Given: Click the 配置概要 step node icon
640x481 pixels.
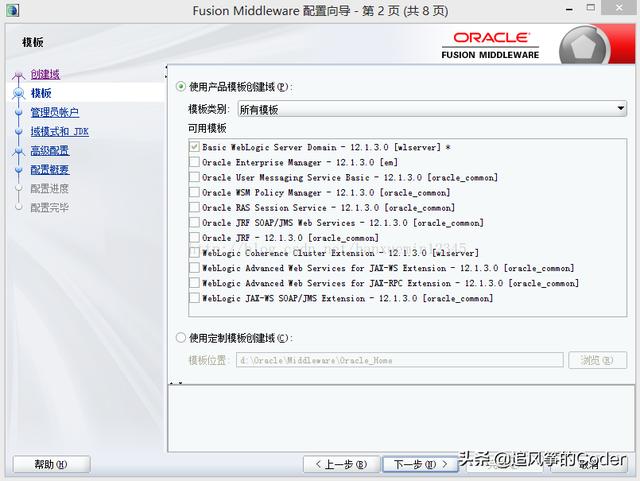Looking at the screenshot, I should [x=18, y=169].
